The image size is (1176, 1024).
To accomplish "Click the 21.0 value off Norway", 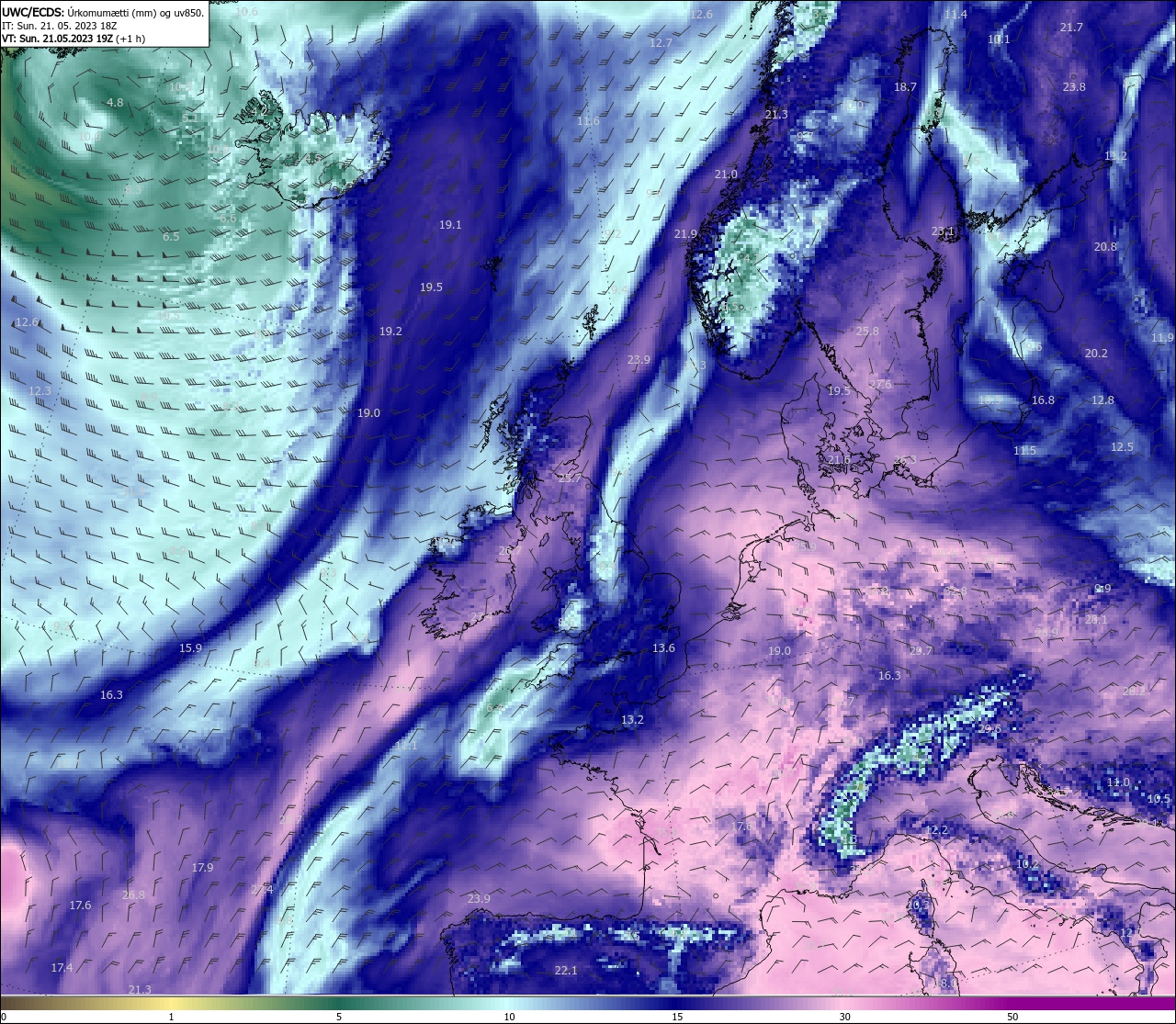I will (x=726, y=174).
